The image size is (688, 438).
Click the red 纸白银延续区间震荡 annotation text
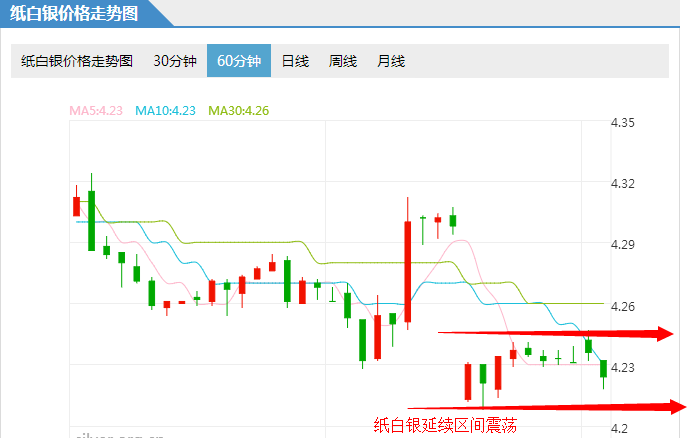point(444,425)
